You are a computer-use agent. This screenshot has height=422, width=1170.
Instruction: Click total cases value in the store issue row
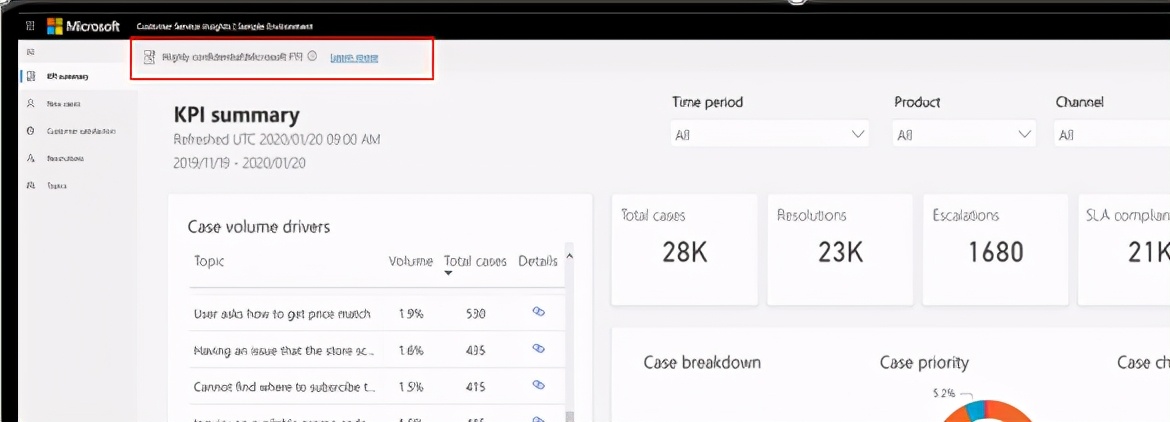click(x=475, y=350)
